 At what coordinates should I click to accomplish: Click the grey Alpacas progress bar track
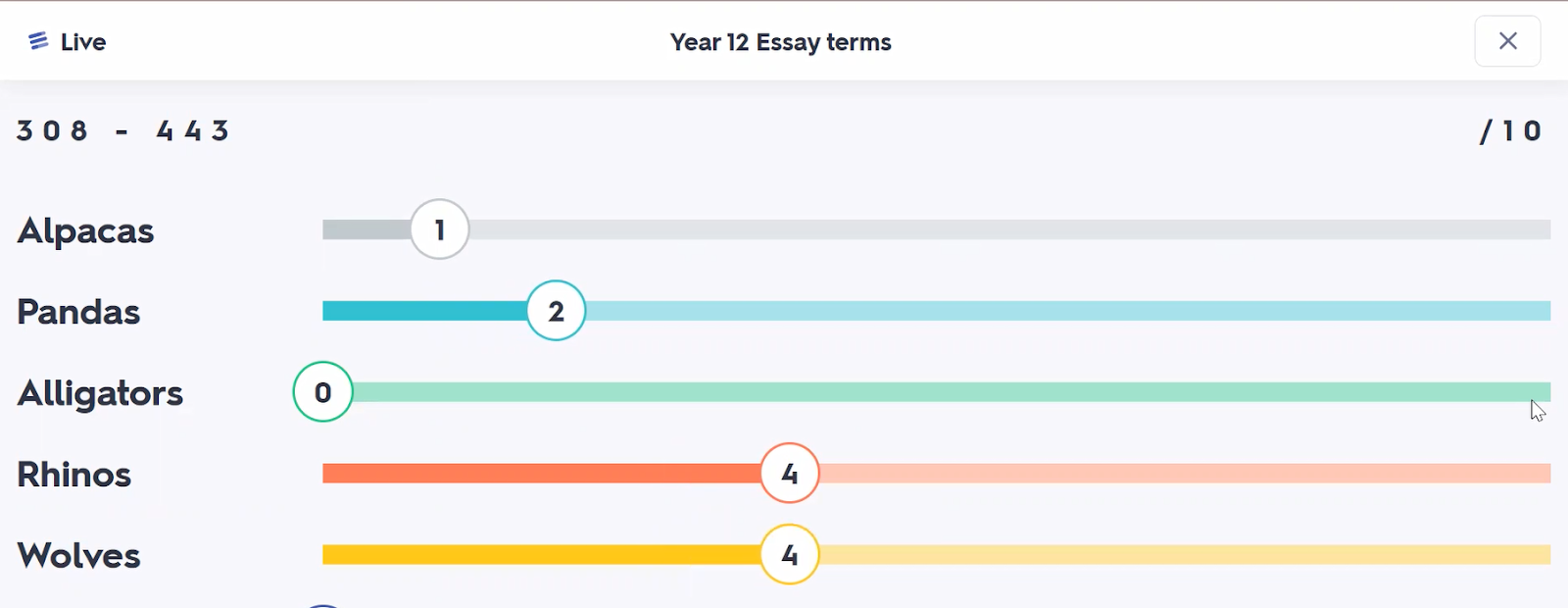[980, 229]
